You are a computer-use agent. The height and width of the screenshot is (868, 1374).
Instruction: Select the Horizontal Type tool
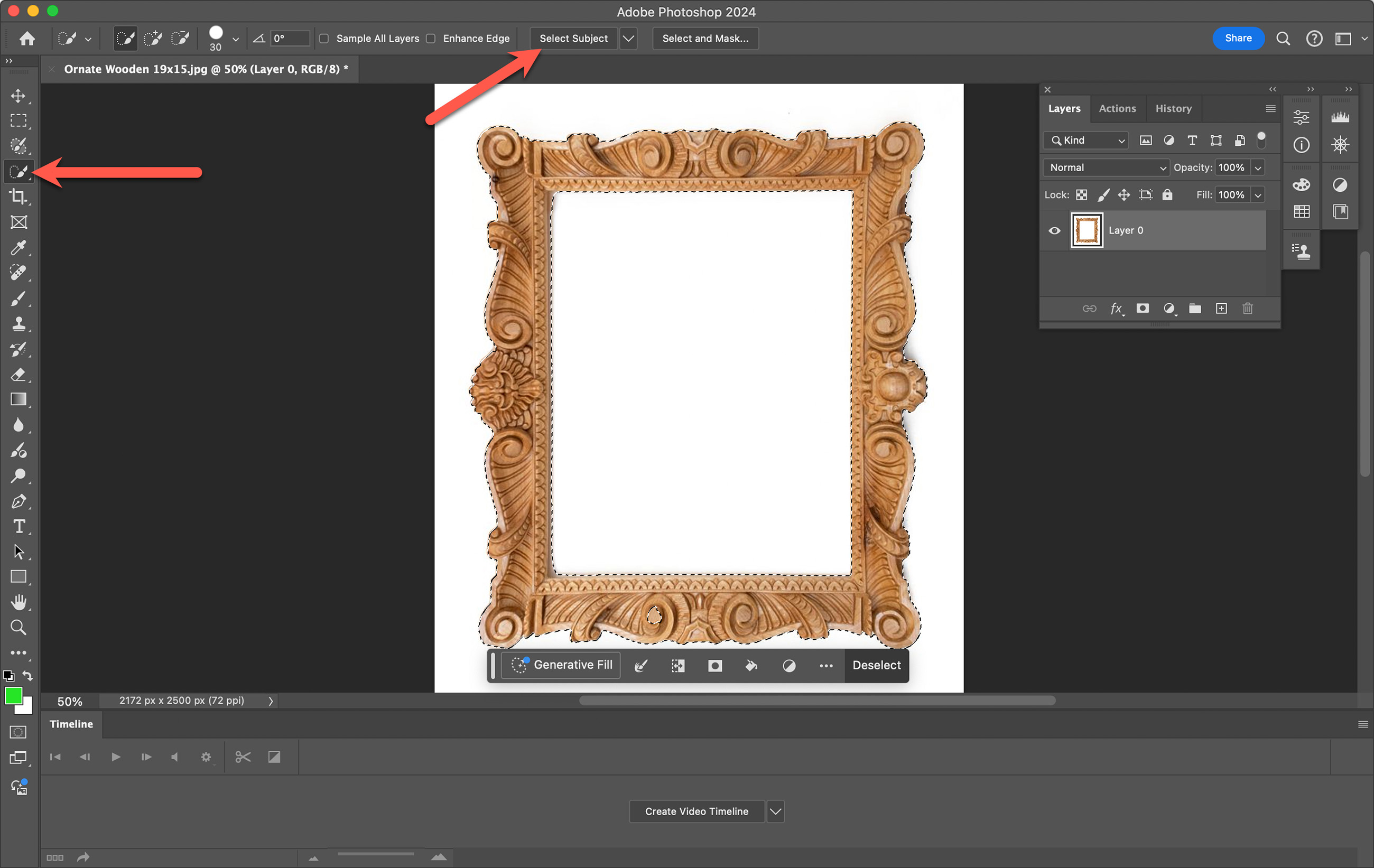[18, 526]
